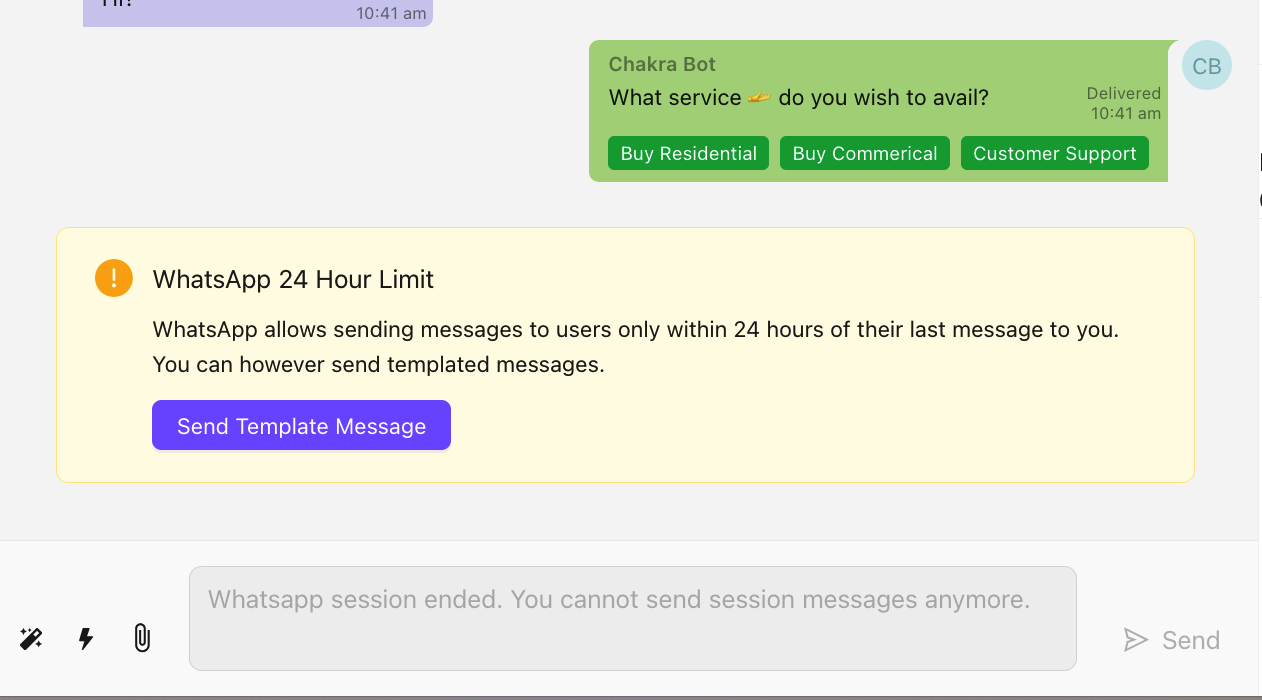Click the 10:41 am timestamp on the user message

pos(392,13)
